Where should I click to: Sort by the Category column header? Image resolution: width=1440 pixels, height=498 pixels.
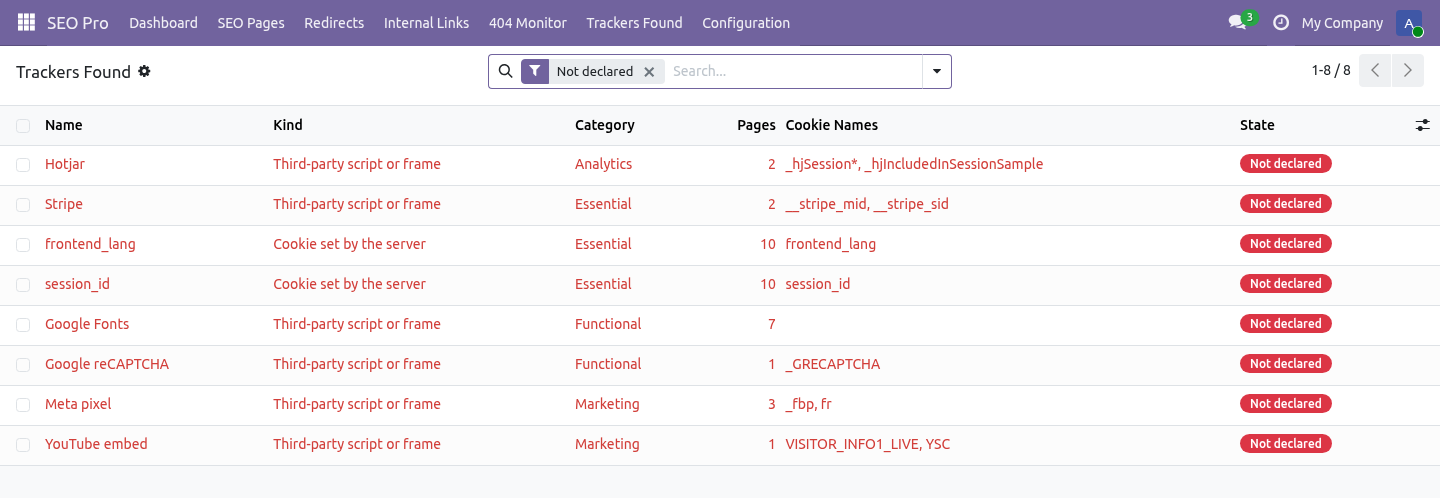tap(605, 125)
